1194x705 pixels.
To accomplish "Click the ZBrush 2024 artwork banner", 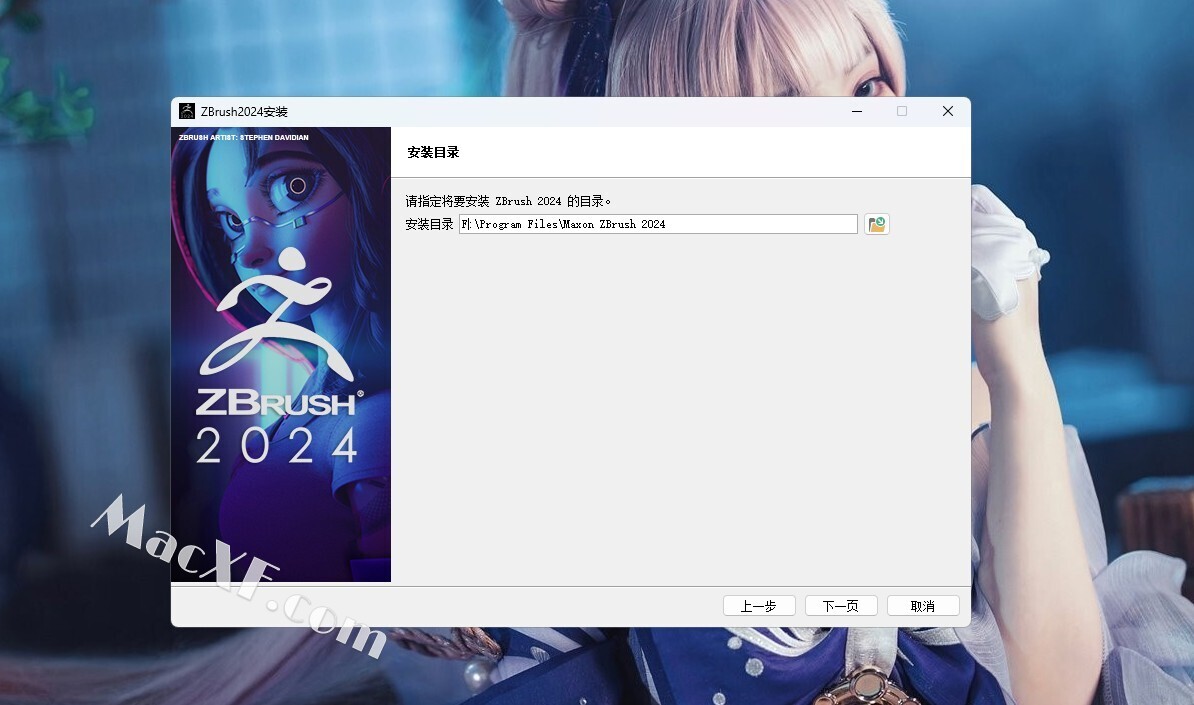I will click(281, 355).
